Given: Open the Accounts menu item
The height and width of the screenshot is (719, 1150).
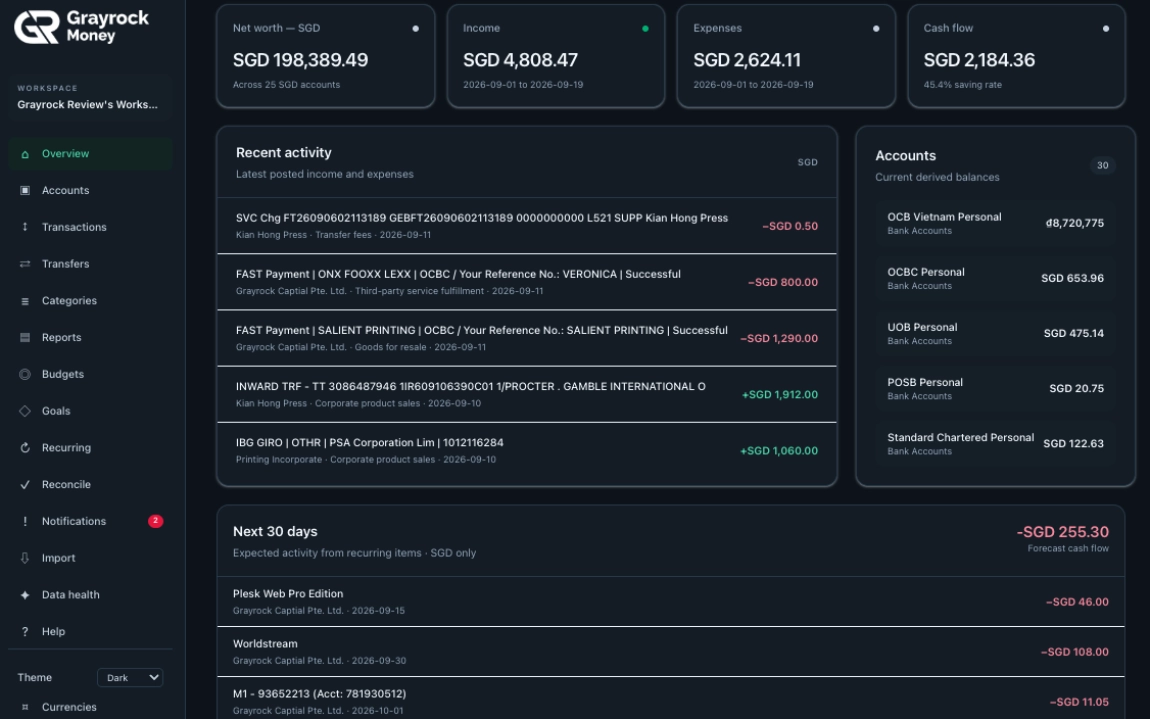Looking at the screenshot, I should coord(90,191).
